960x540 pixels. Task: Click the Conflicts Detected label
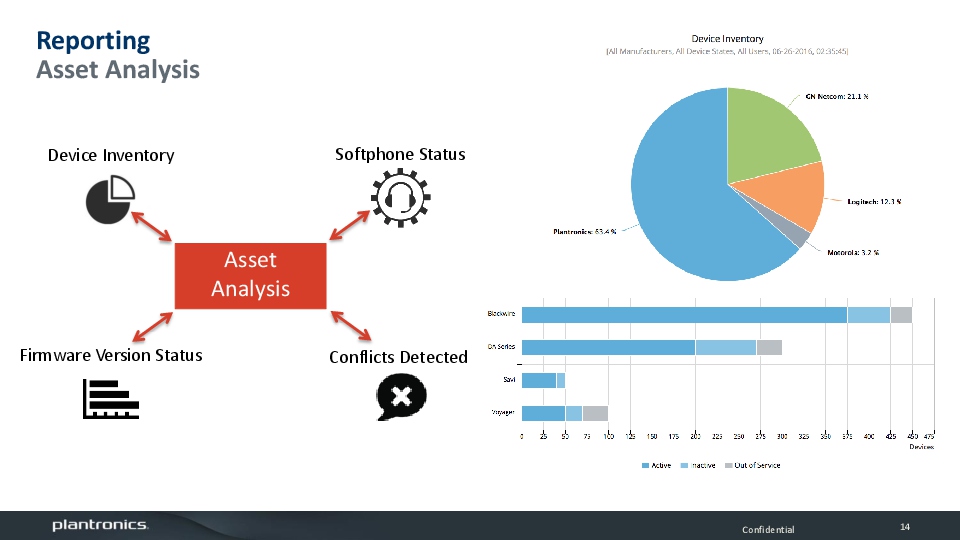point(398,357)
